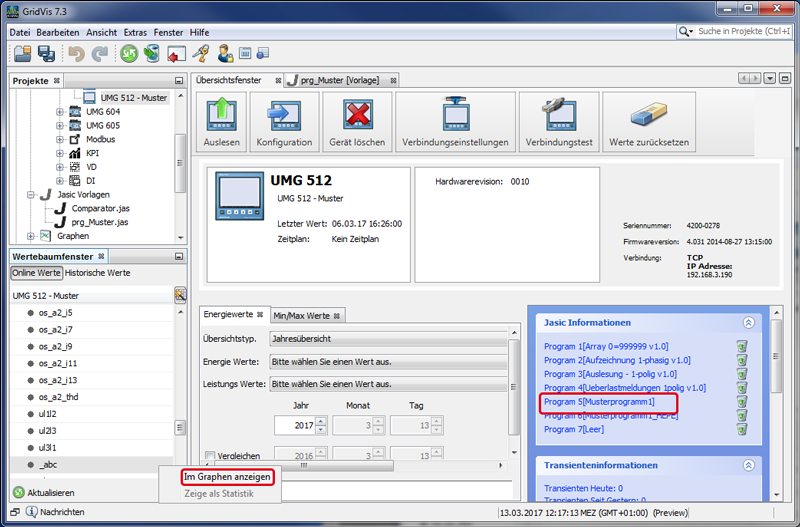Image resolution: width=800 pixels, height=527 pixels.
Task: Click the green synchronize toolbar icon
Action: pos(129,54)
